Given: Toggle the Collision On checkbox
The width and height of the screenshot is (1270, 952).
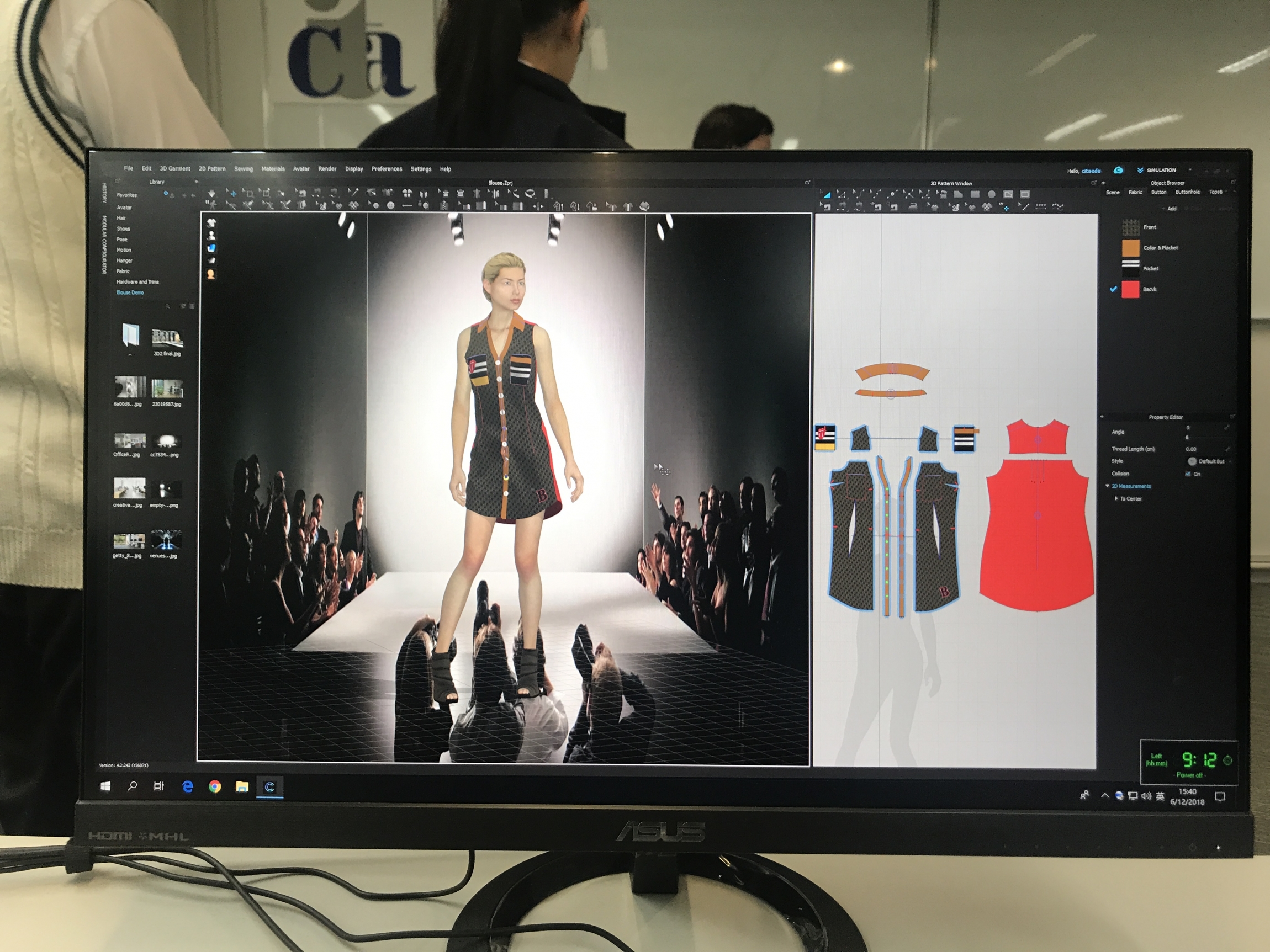Looking at the screenshot, I should click(1188, 474).
